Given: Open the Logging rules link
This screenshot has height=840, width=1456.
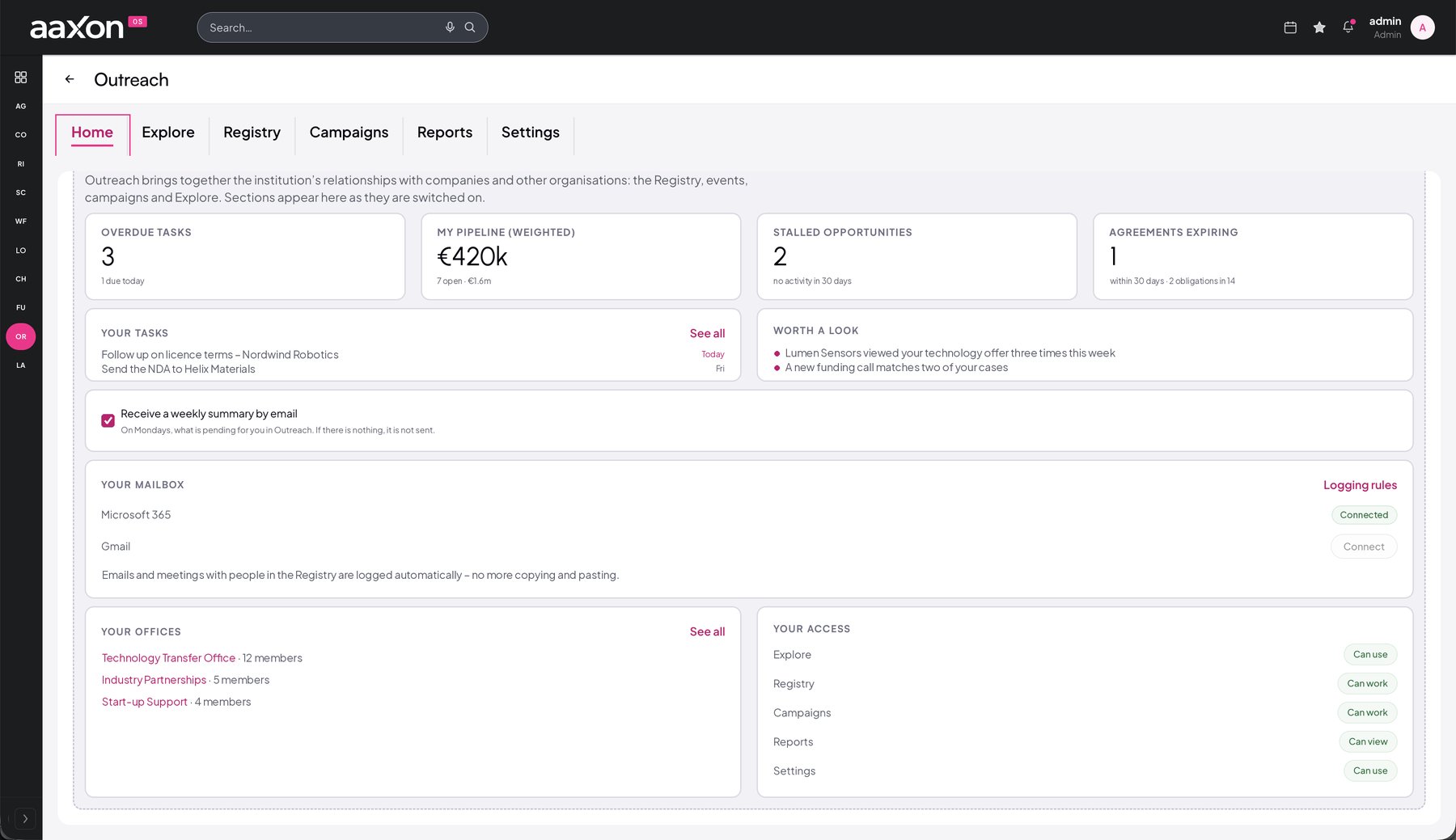Looking at the screenshot, I should tap(1360, 485).
